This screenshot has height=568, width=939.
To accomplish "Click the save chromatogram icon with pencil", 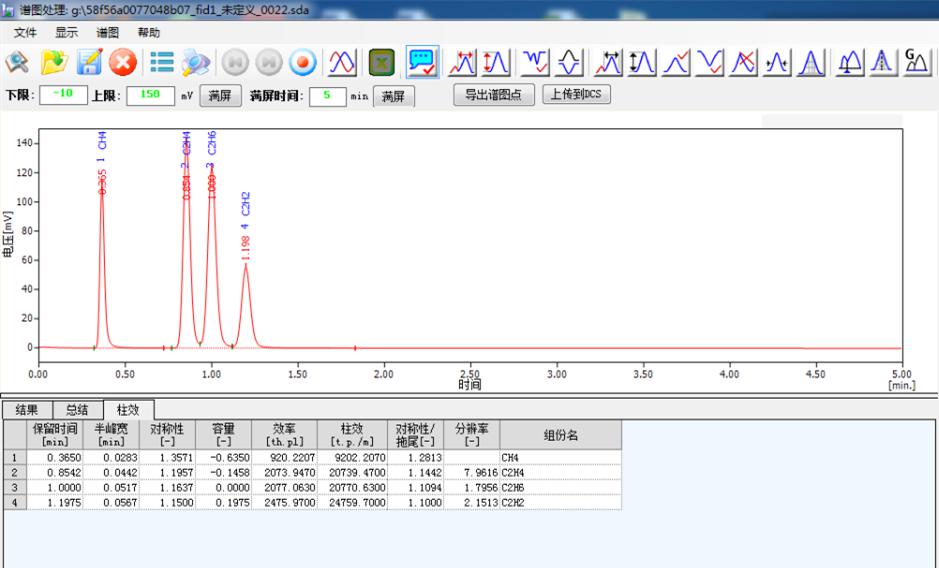I will tap(89, 63).
